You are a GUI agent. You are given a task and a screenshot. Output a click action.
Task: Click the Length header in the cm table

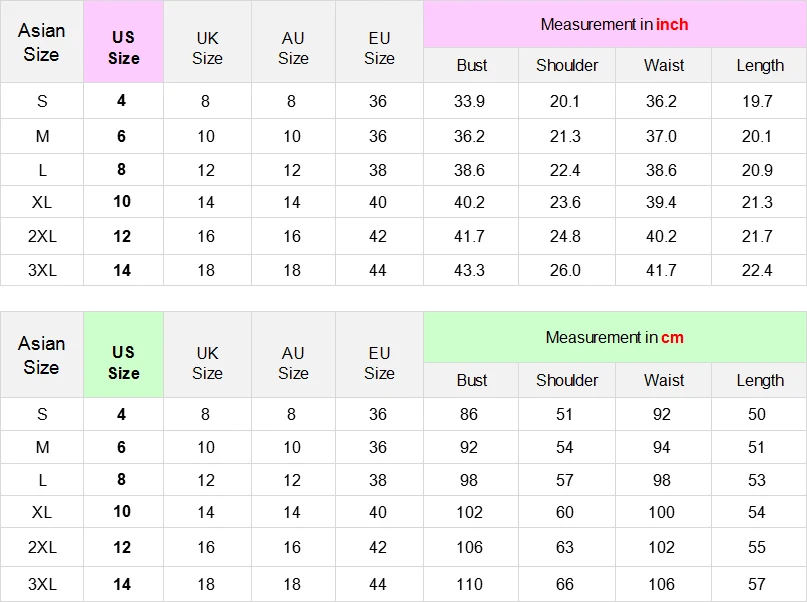(x=760, y=380)
